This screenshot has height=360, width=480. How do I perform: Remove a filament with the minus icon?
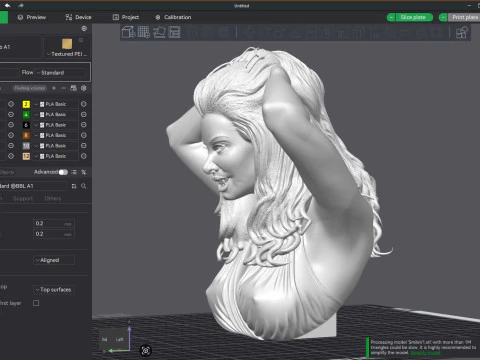pos(63,88)
